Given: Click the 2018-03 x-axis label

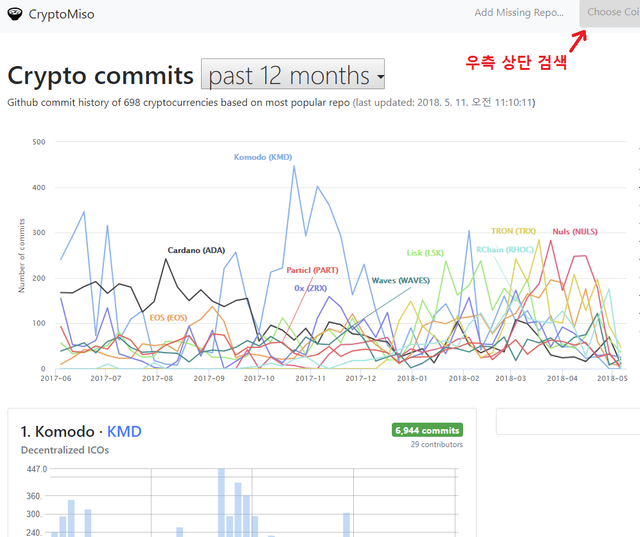Looking at the screenshot, I should pos(511,378).
